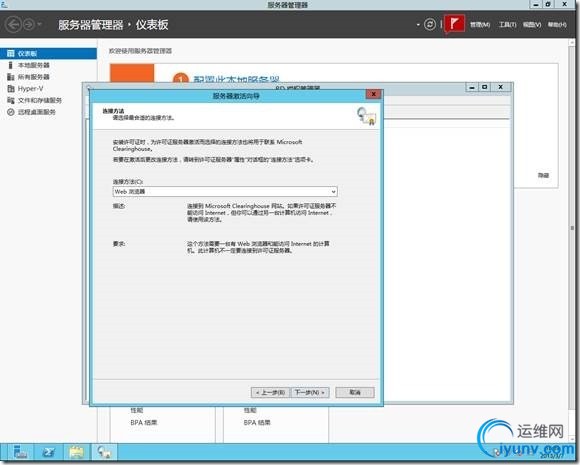Select 本地服务器 in the sidebar
Screen dimensions: 580x465
[x=34, y=65]
